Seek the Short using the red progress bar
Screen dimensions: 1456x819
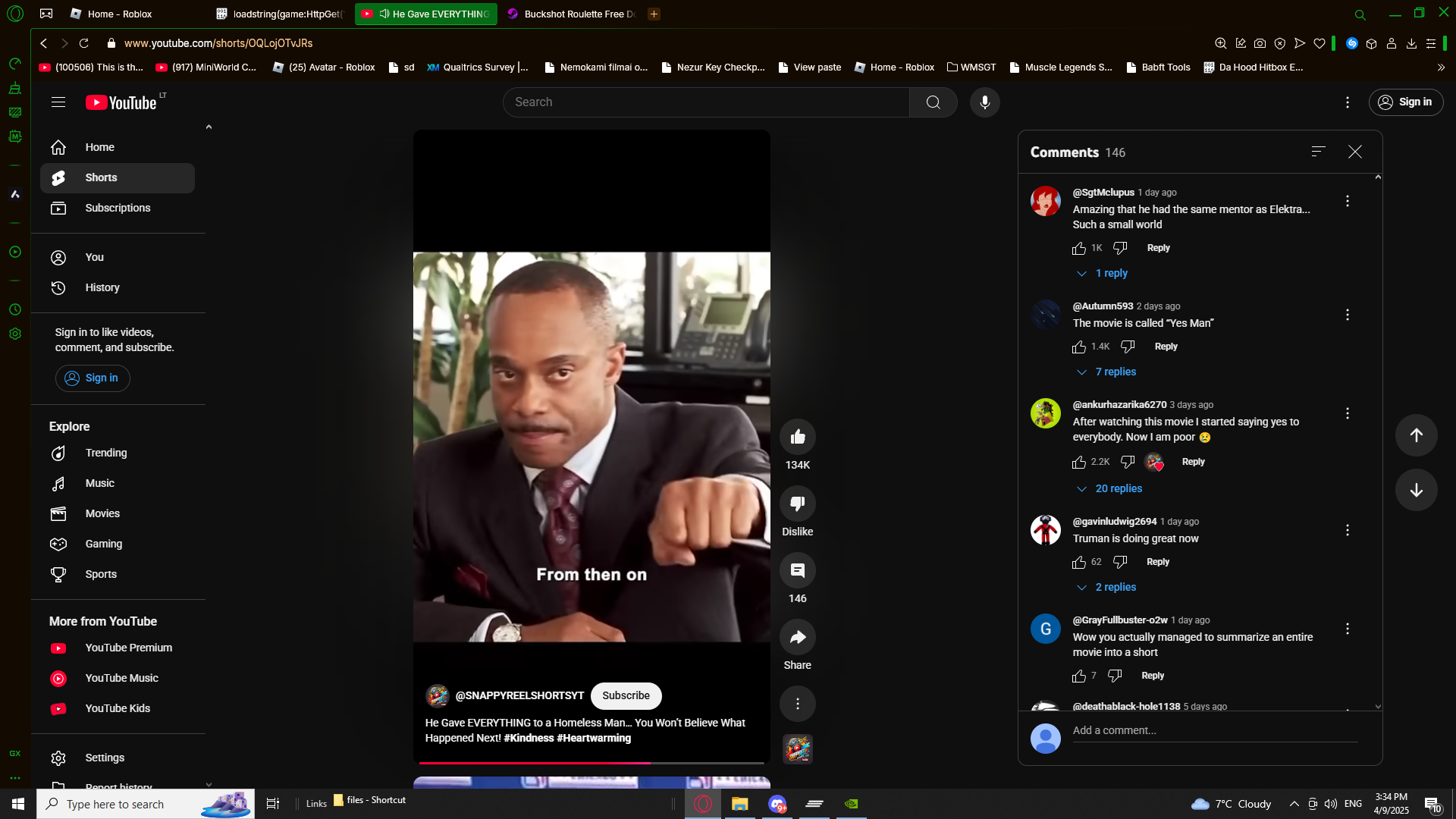pyautogui.click(x=591, y=762)
